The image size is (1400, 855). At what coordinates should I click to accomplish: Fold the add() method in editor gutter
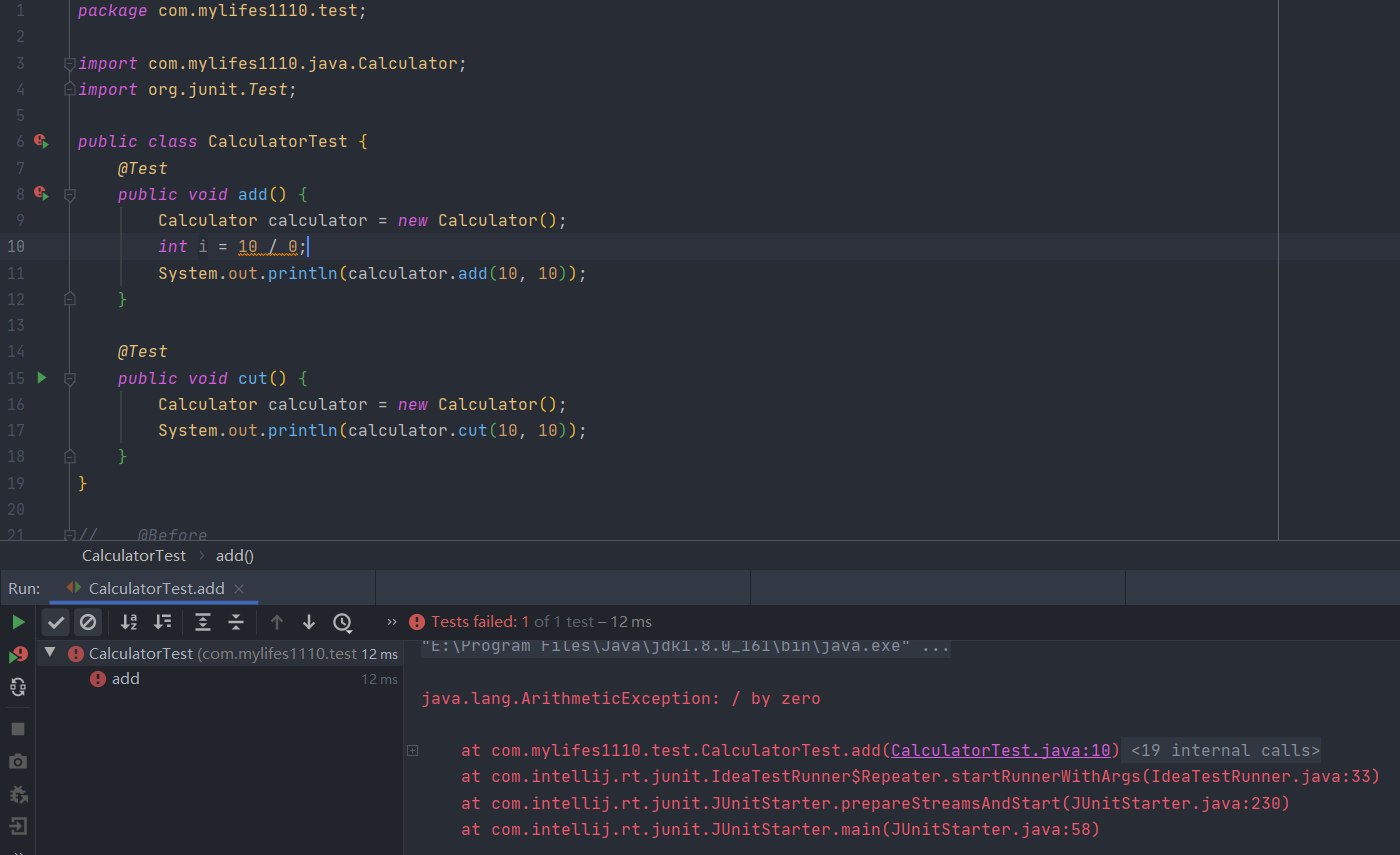click(x=69, y=195)
